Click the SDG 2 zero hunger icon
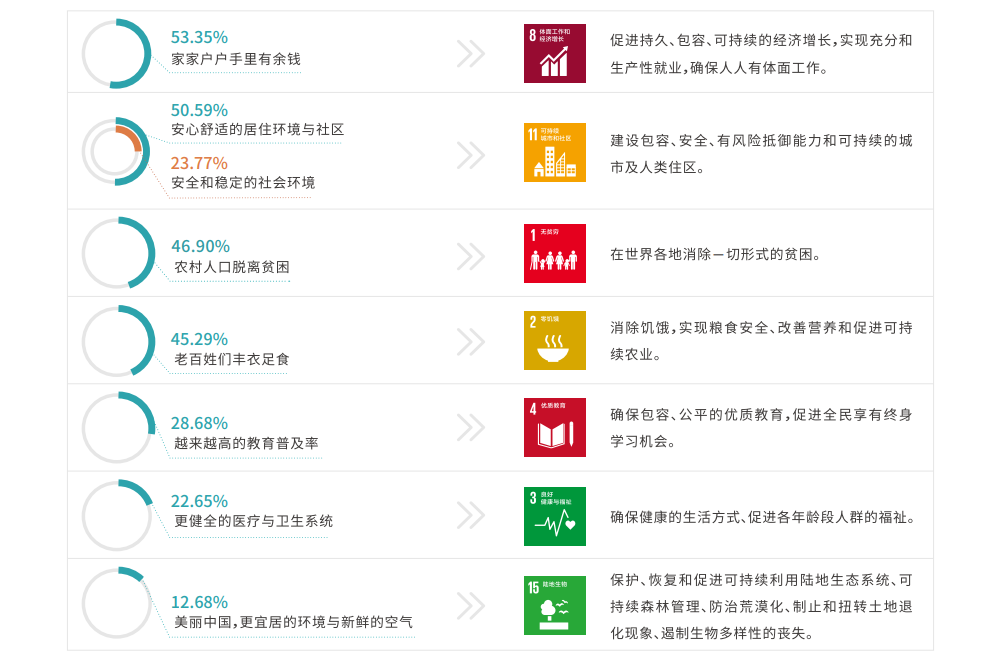Viewport: 997px width, 669px height. point(555,340)
